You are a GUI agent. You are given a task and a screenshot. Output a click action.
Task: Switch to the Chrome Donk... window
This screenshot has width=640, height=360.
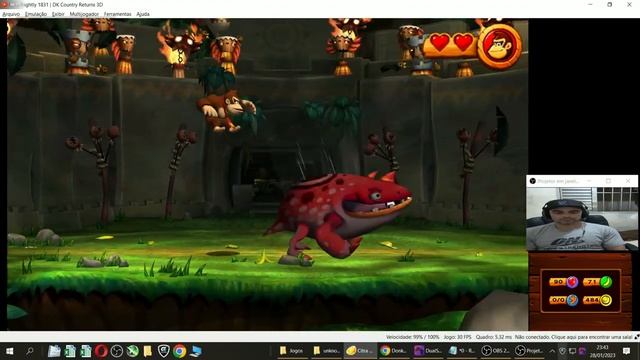pyautogui.click(x=393, y=351)
